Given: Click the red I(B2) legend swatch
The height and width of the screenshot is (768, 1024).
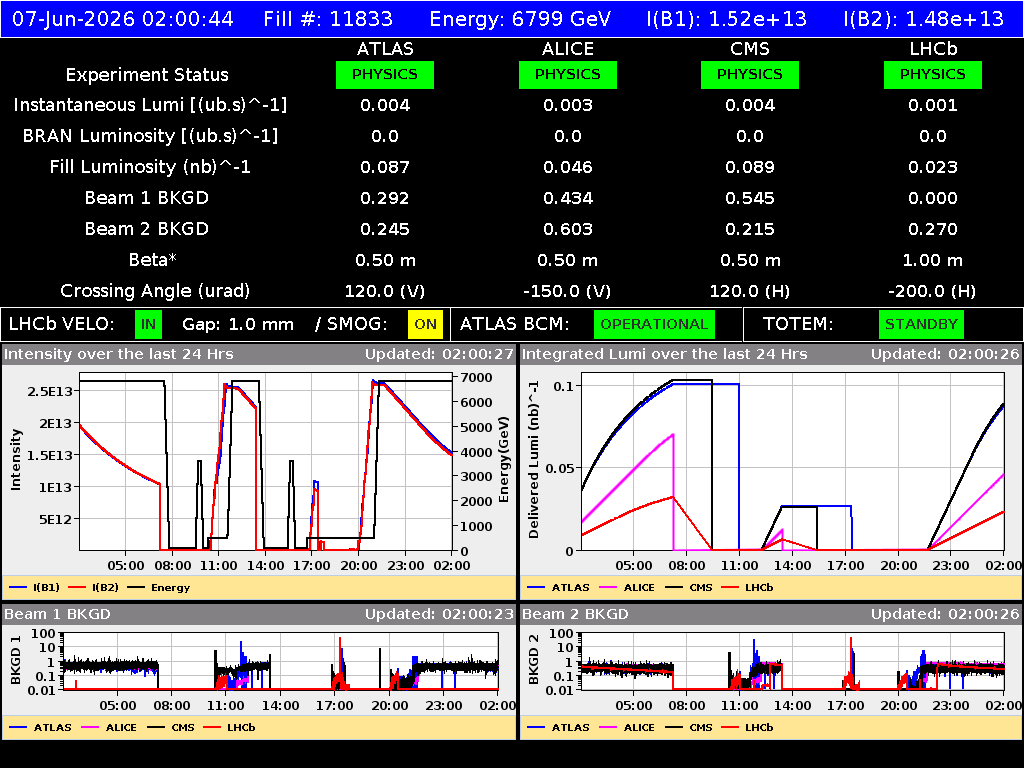Looking at the screenshot, I should [77, 588].
